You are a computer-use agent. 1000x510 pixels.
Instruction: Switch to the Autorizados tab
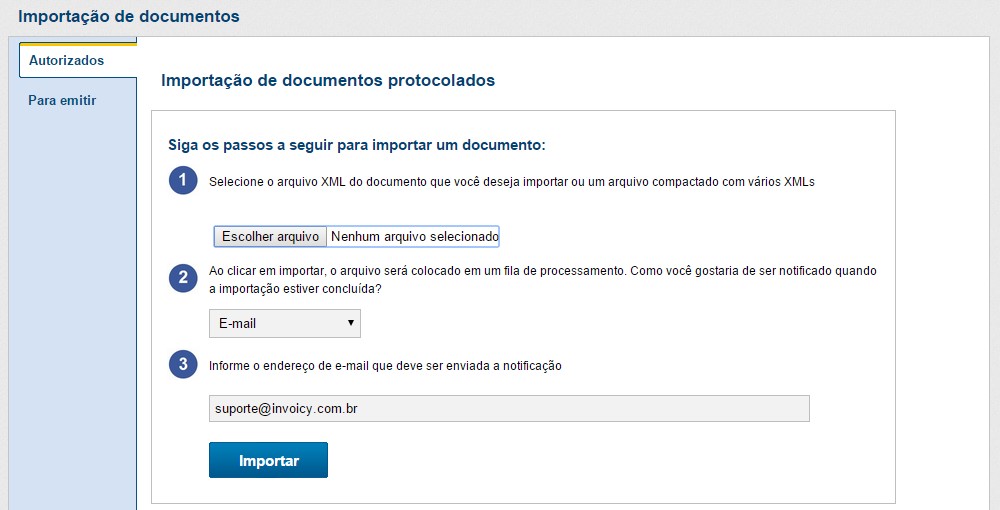pyautogui.click(x=67, y=61)
